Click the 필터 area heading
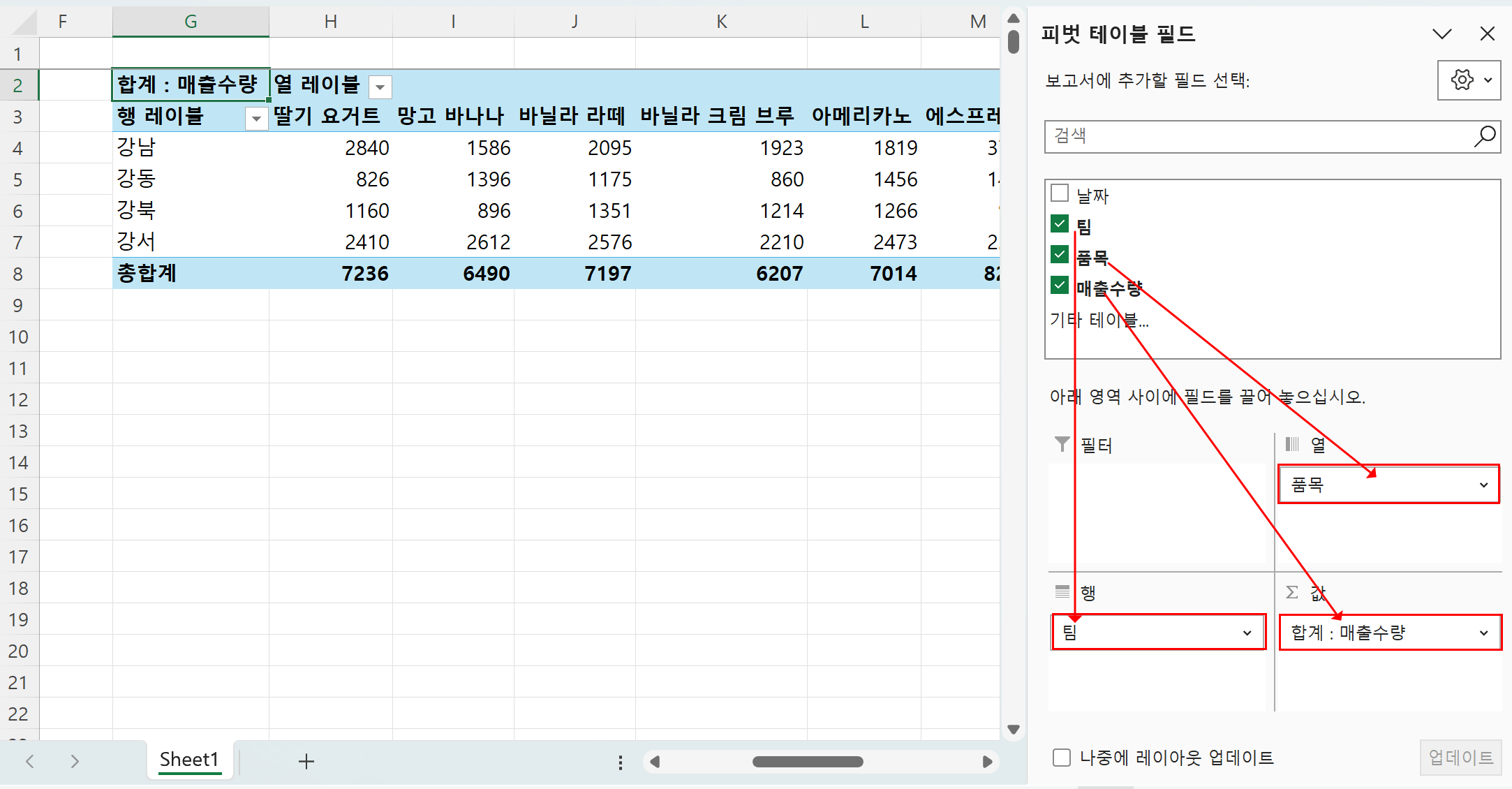This screenshot has height=789, width=1512. (x=1096, y=445)
